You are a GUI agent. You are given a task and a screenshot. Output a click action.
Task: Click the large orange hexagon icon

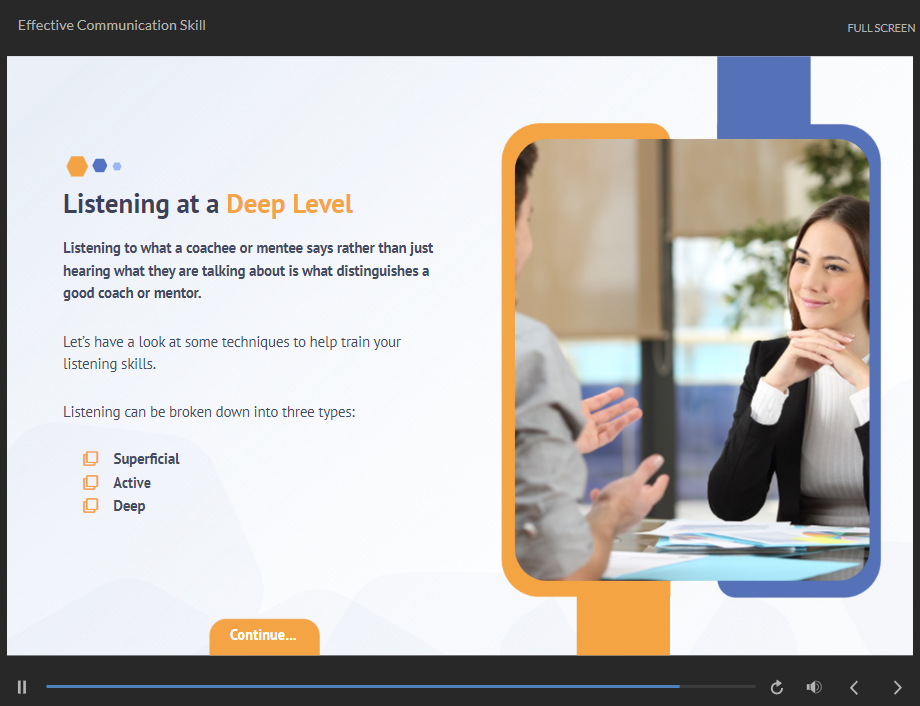pos(77,166)
